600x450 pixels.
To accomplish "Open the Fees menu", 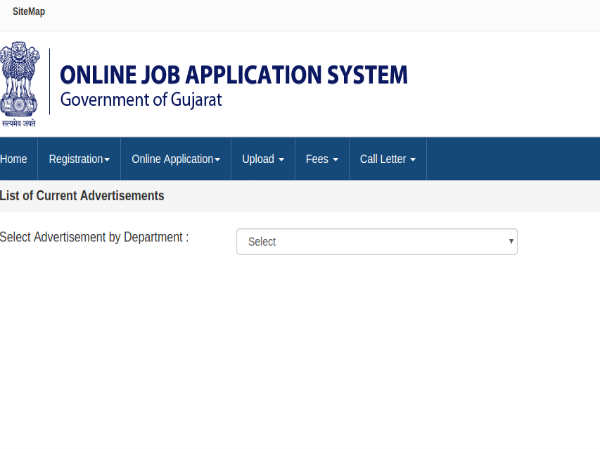I will click(x=321, y=159).
